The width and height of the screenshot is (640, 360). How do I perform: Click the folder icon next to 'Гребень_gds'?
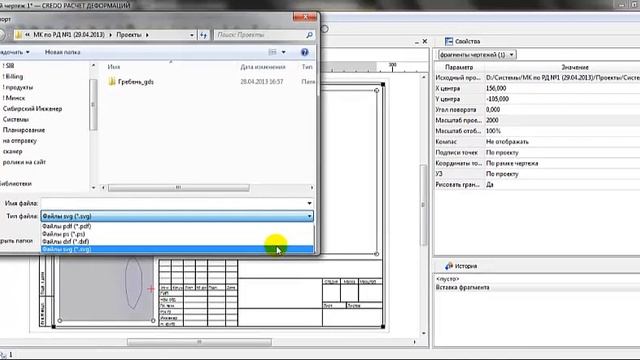click(x=112, y=82)
